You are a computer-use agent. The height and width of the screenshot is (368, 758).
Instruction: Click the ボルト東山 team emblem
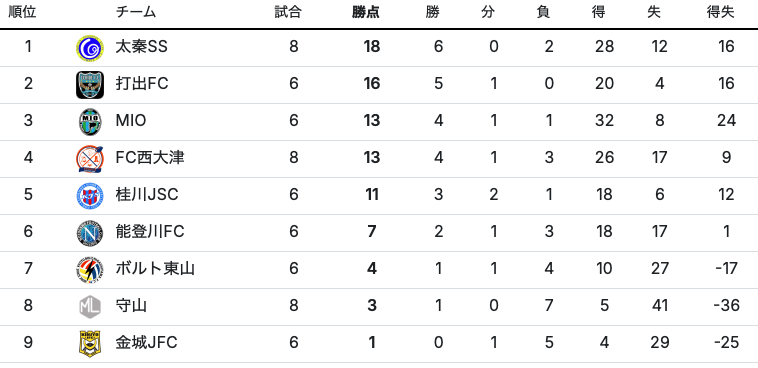[x=89, y=270]
